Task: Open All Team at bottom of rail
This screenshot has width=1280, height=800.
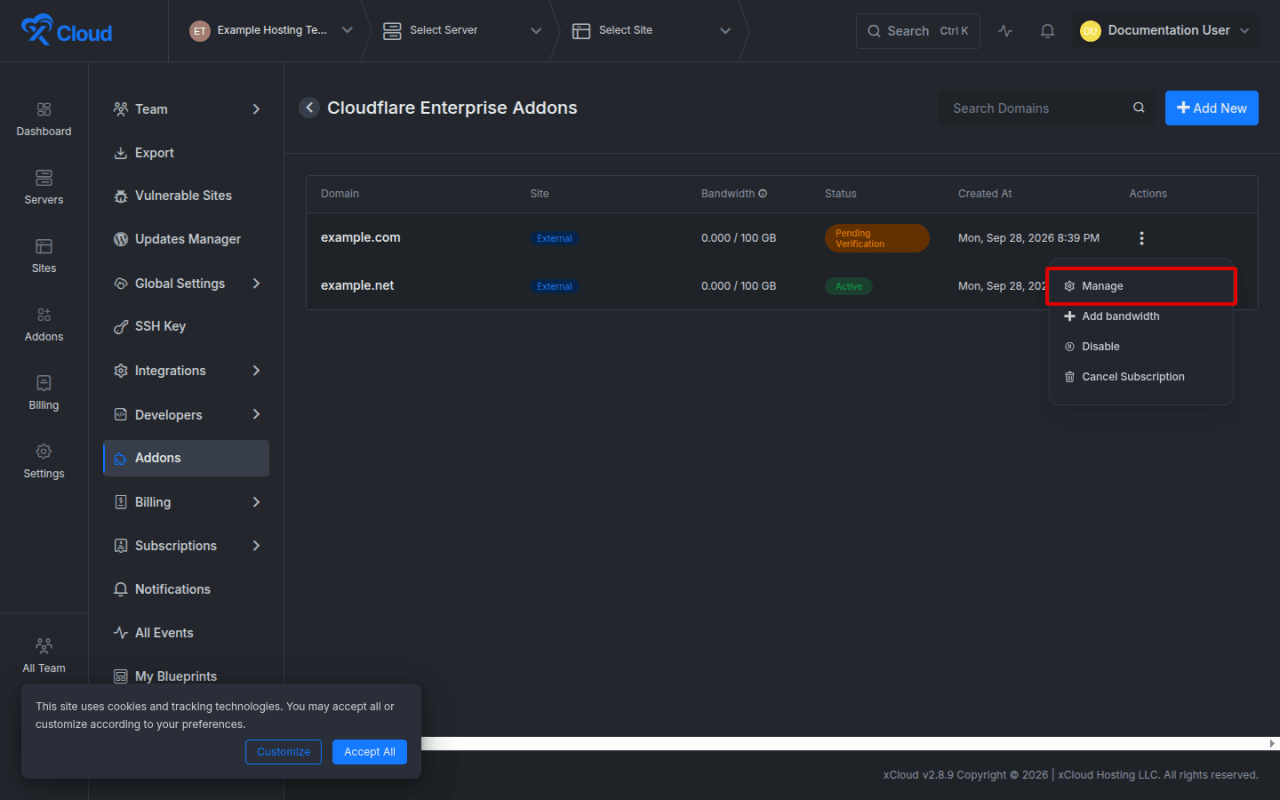Action: tap(44, 655)
